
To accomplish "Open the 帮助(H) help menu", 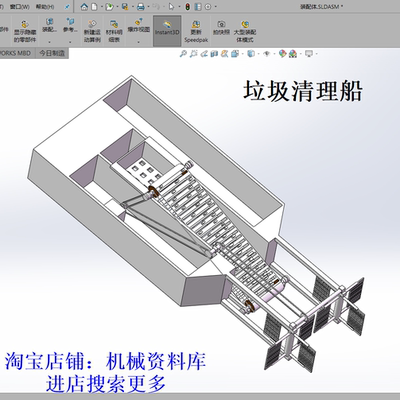I will [x=45, y=7].
